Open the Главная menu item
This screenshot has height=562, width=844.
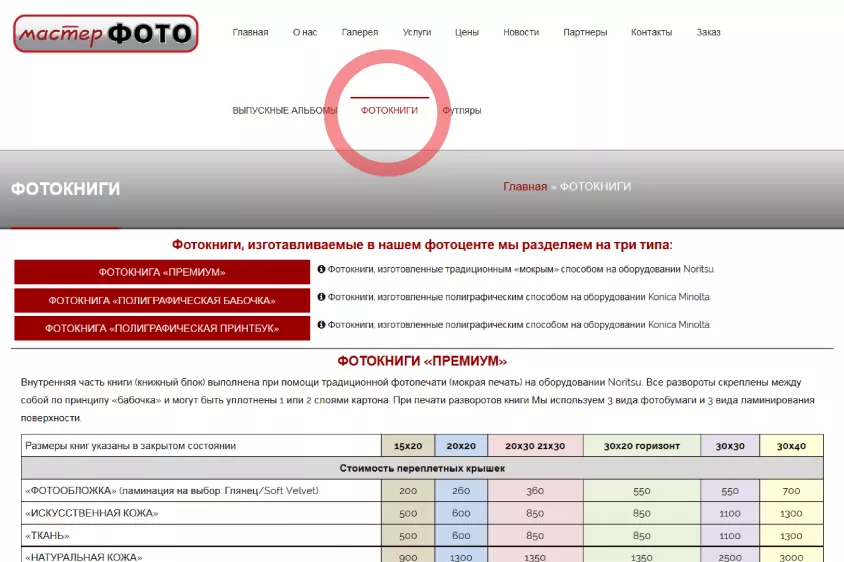click(250, 32)
